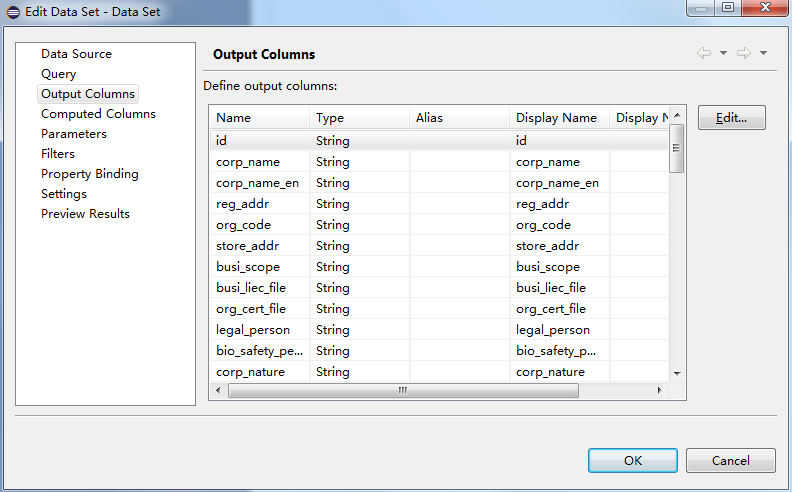Click the horizontal scrollbar right arrow

tap(660, 390)
